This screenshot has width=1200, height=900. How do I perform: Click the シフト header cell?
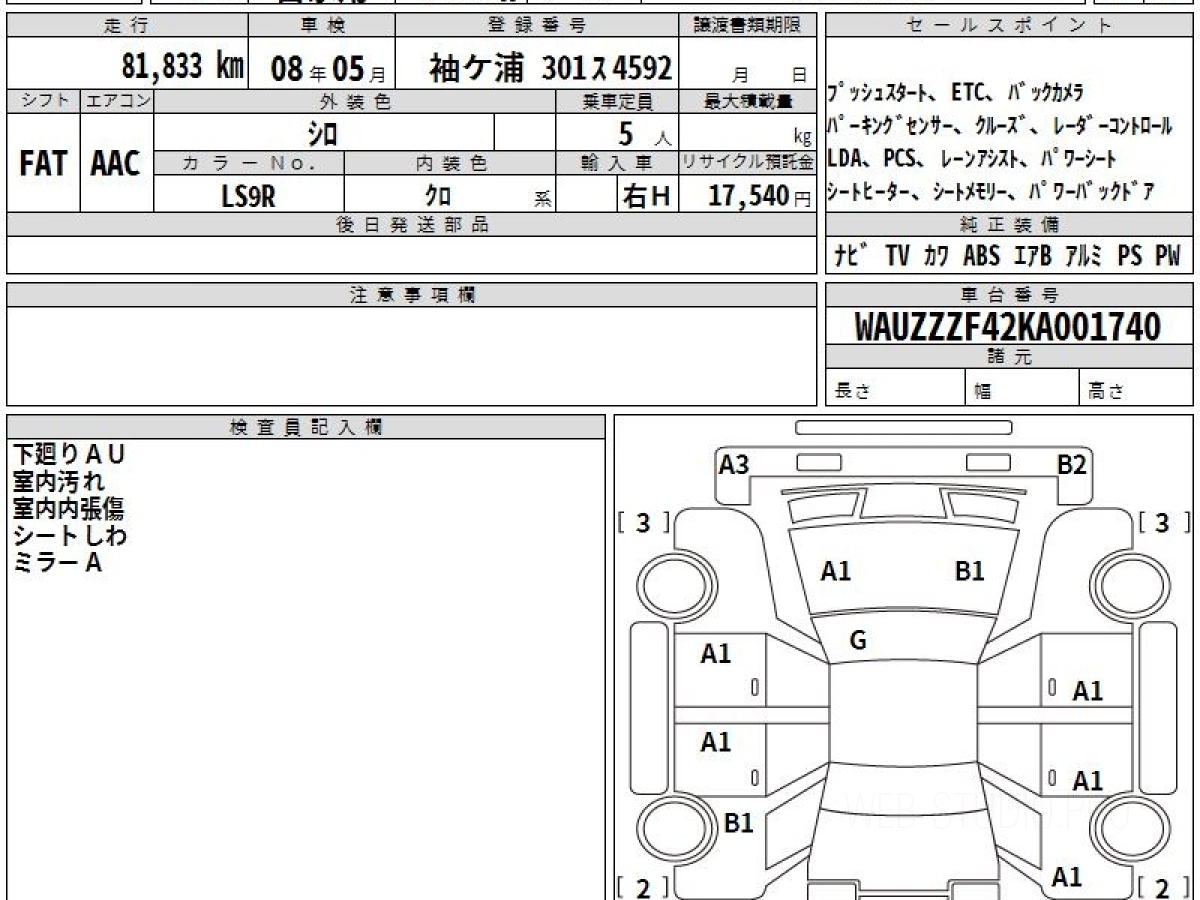pos(44,100)
